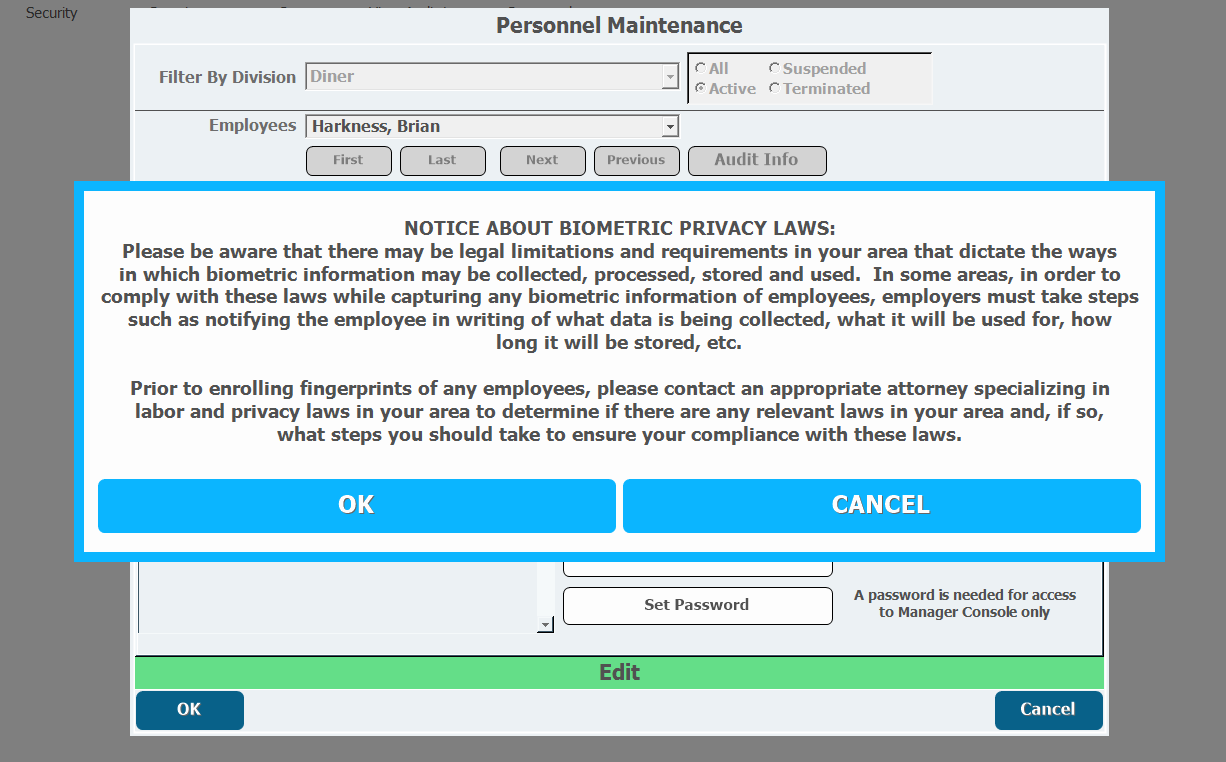Click the list scrollbar down arrow

[x=545, y=625]
